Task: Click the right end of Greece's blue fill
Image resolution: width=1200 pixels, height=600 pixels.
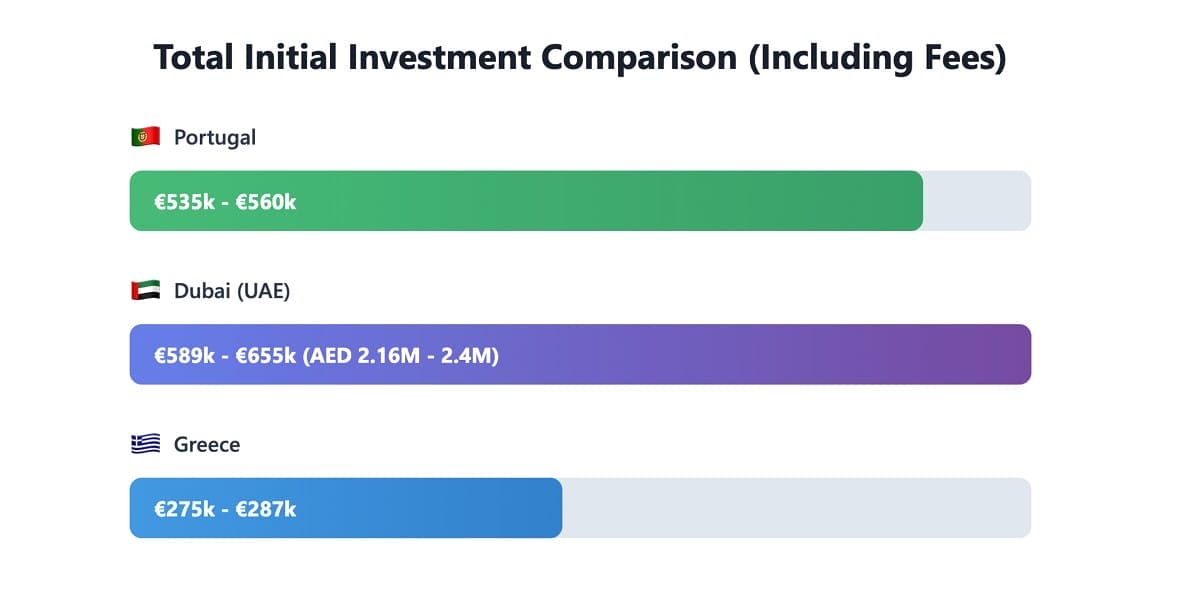Action: pos(554,508)
